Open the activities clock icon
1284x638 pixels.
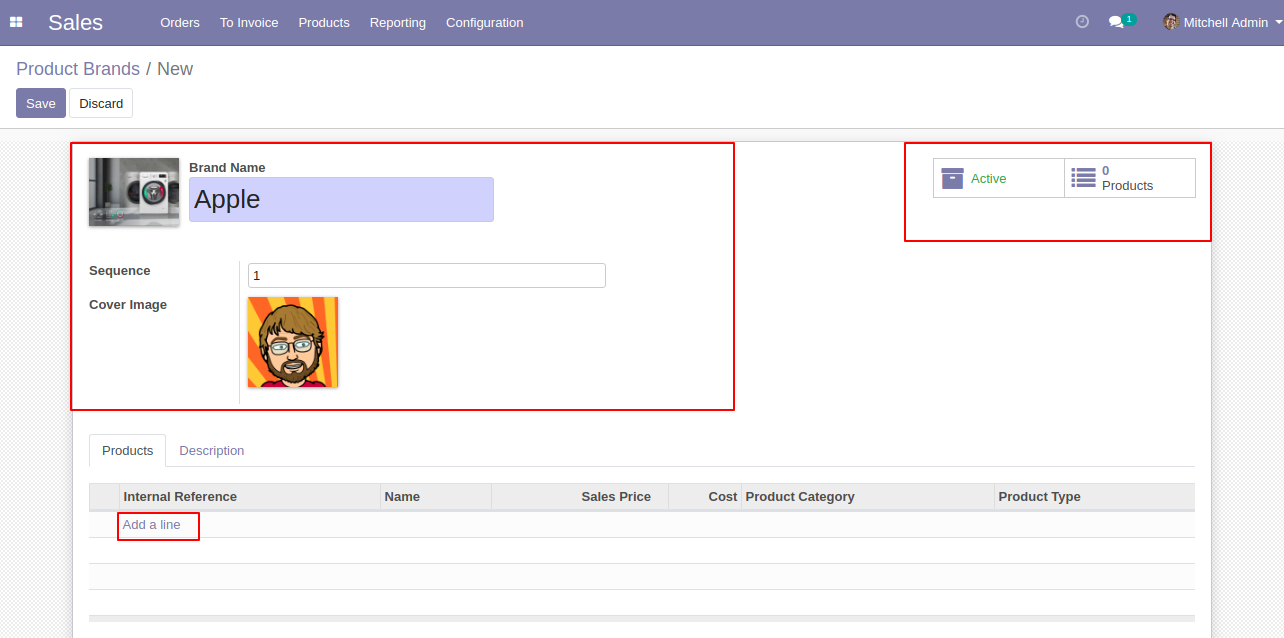tap(1082, 22)
